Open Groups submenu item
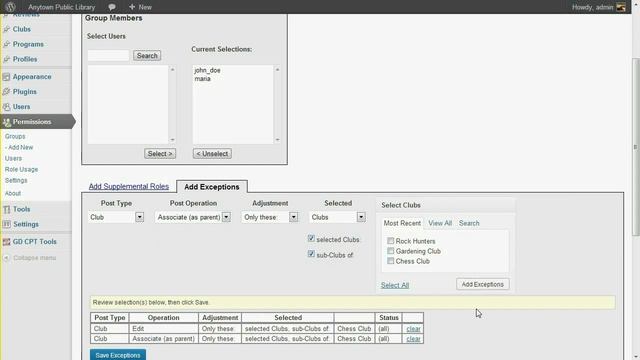Screen dimensions: 640x360 click(15, 136)
